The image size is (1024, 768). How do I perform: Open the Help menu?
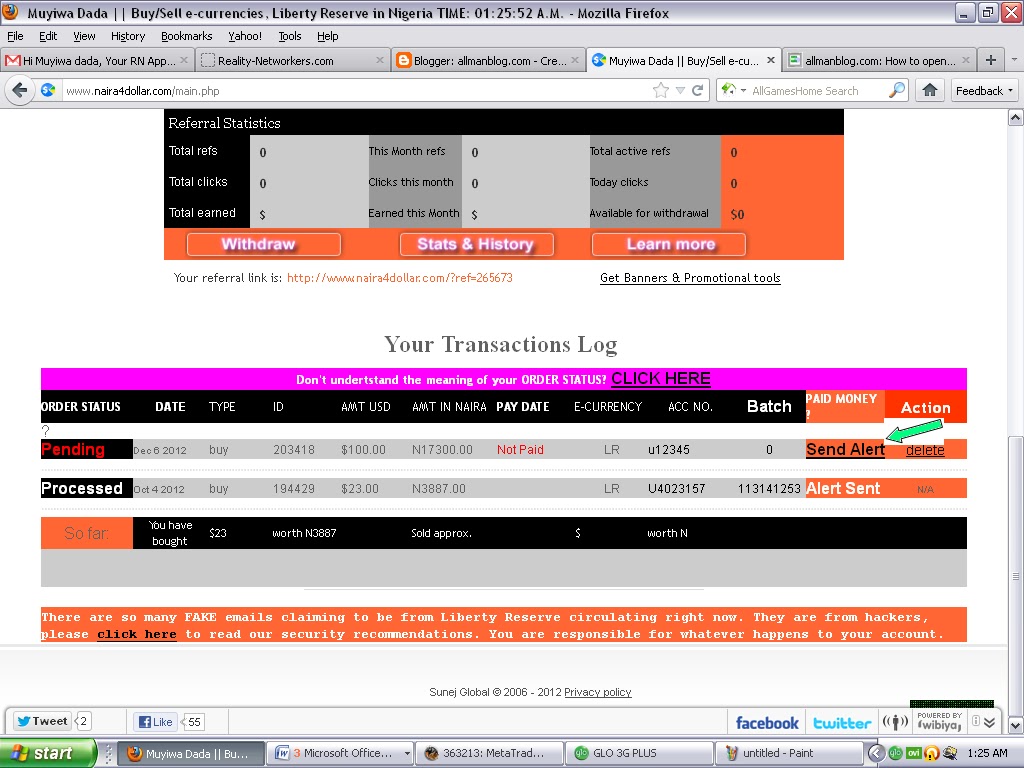click(x=328, y=36)
